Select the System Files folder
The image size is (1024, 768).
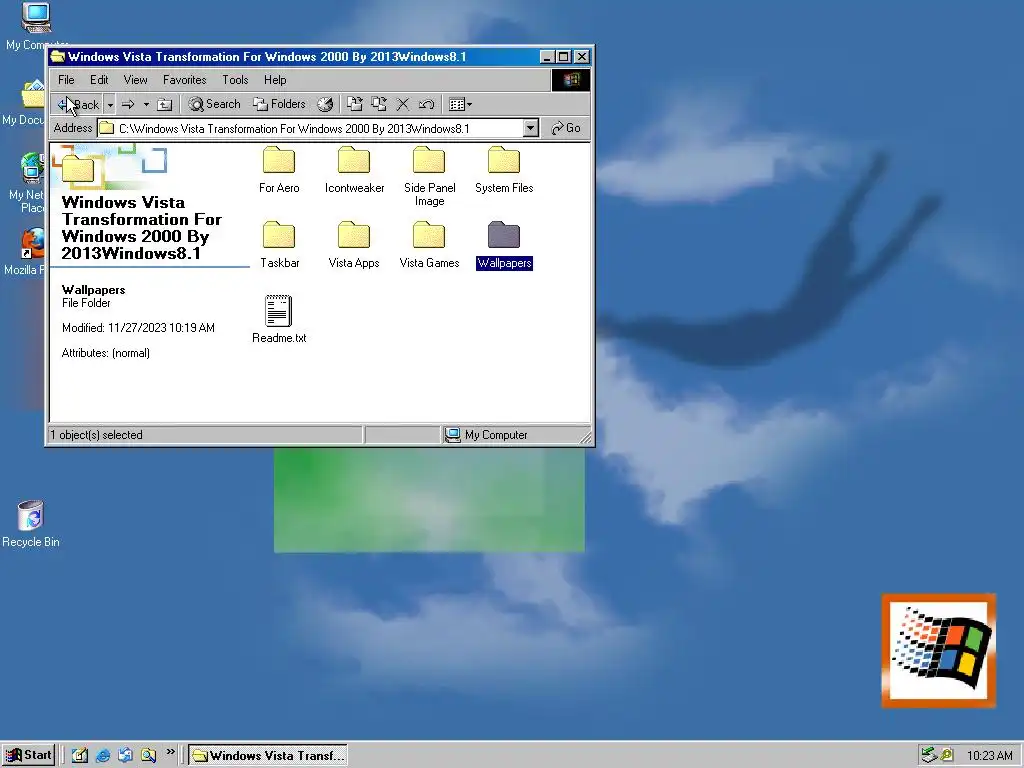(504, 170)
